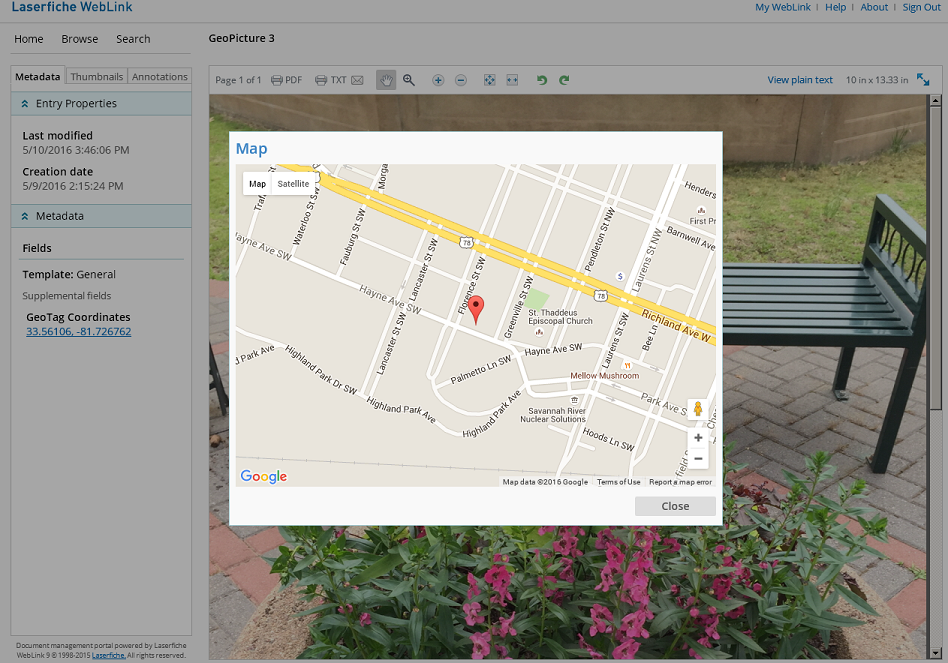Viewport: 948px width, 663px height.
Task: Switch map to Satellite view
Action: (x=293, y=184)
